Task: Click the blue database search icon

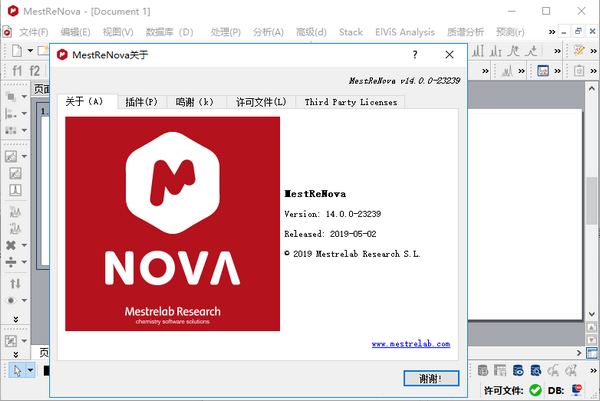Action: pyautogui.click(x=536, y=370)
